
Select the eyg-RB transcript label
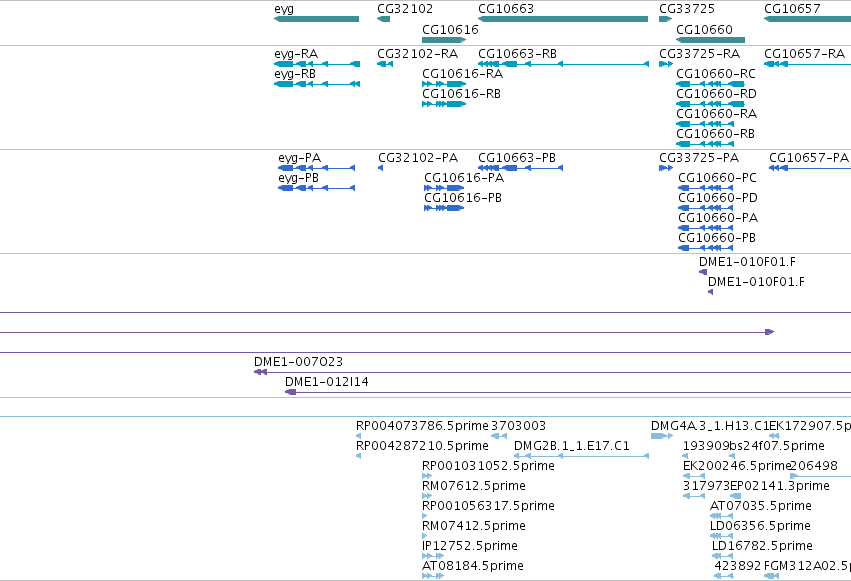pos(295,74)
